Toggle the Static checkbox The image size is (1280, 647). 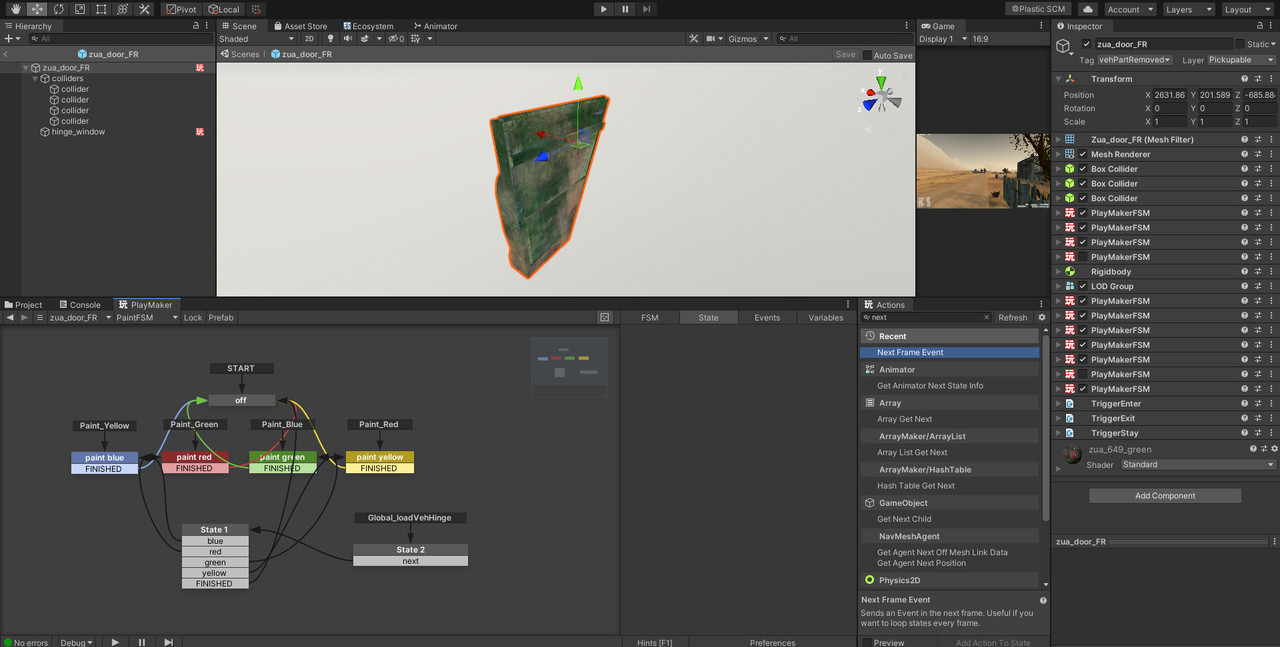(x=1240, y=44)
